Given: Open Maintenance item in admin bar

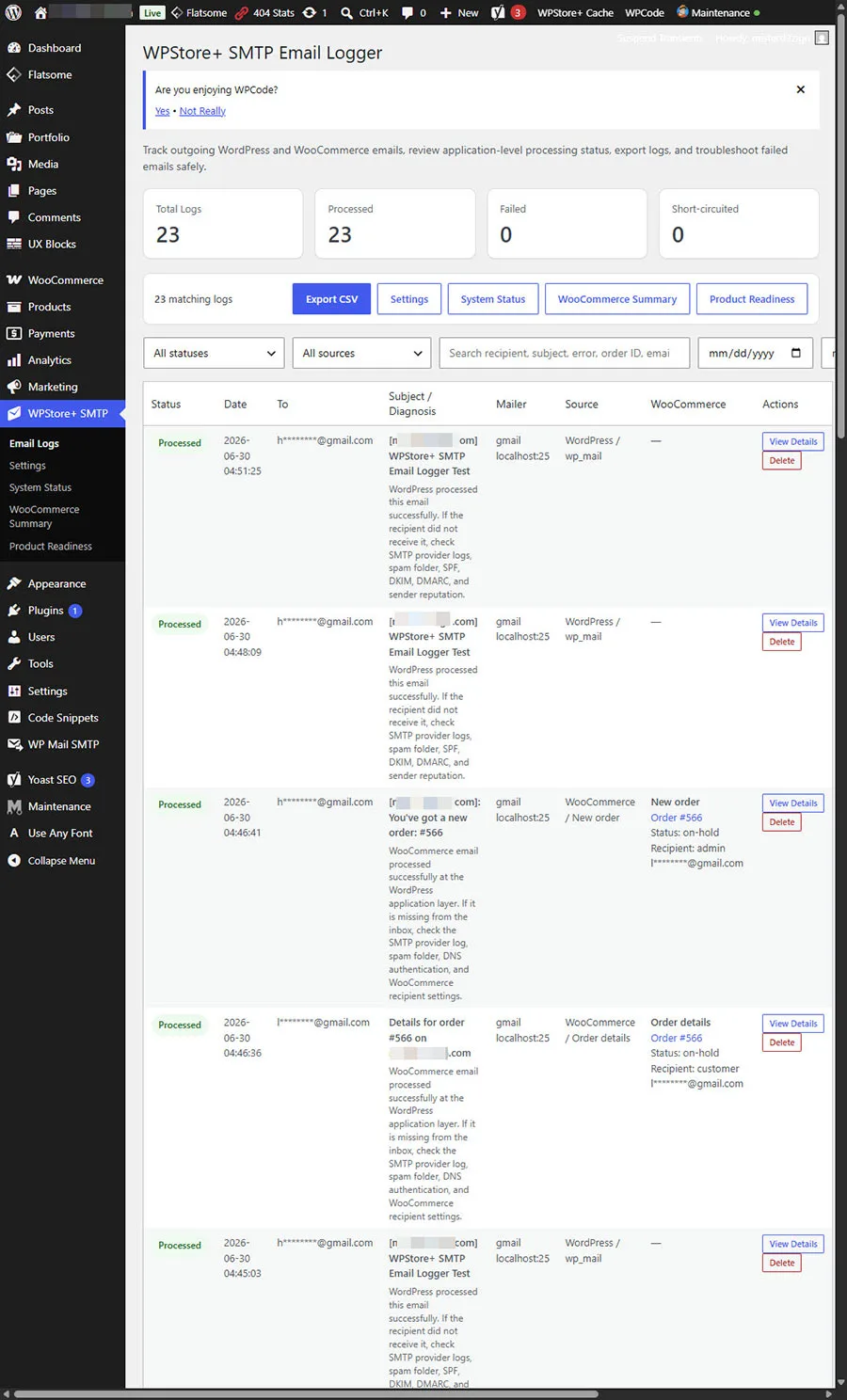Looking at the screenshot, I should pyautogui.click(x=717, y=13).
